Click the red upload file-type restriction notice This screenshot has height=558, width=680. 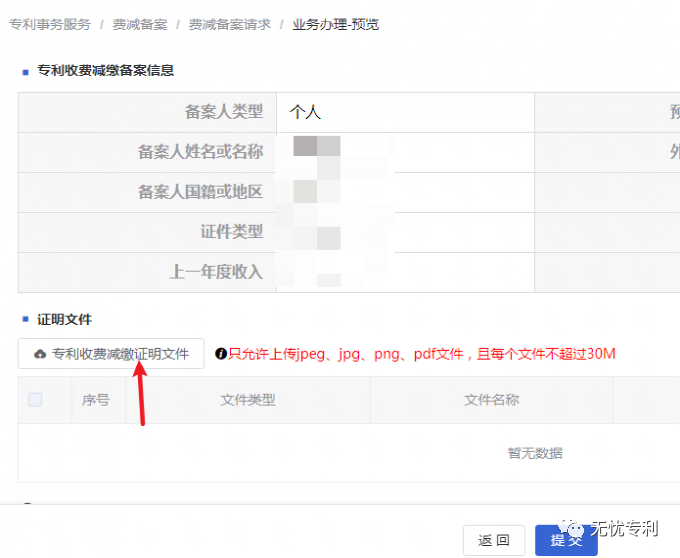[422, 354]
